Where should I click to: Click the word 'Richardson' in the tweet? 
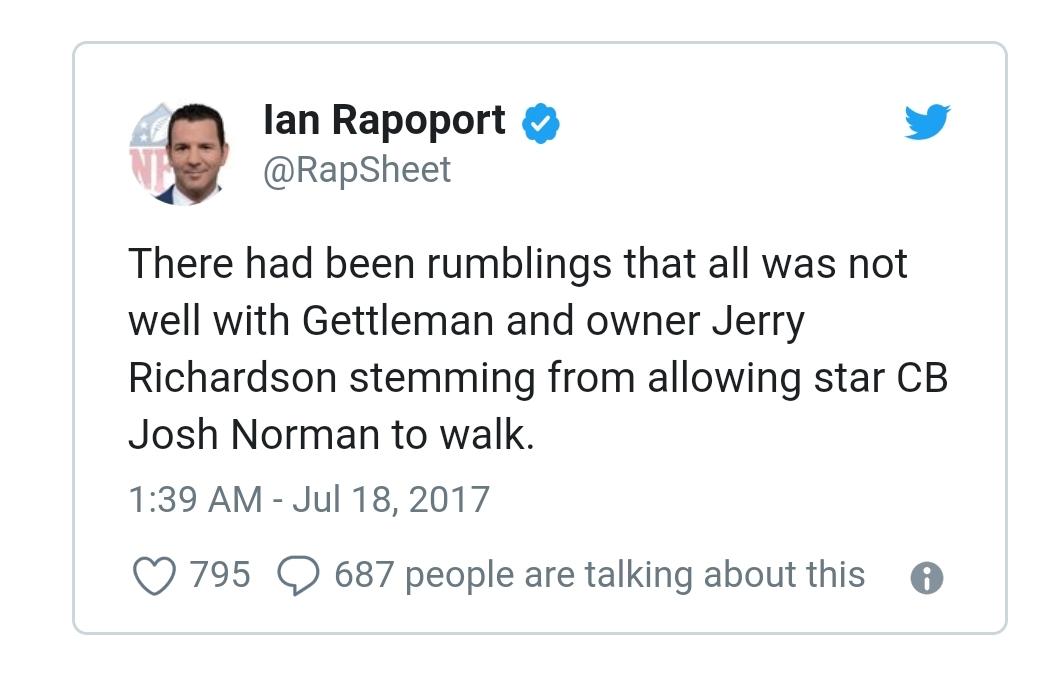232,378
